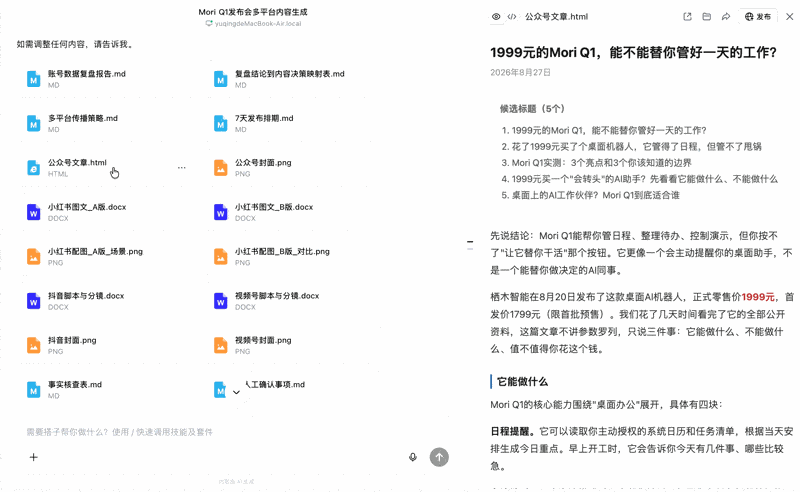Click the article main headline
Viewport: 800px width, 492px height.
click(634, 53)
